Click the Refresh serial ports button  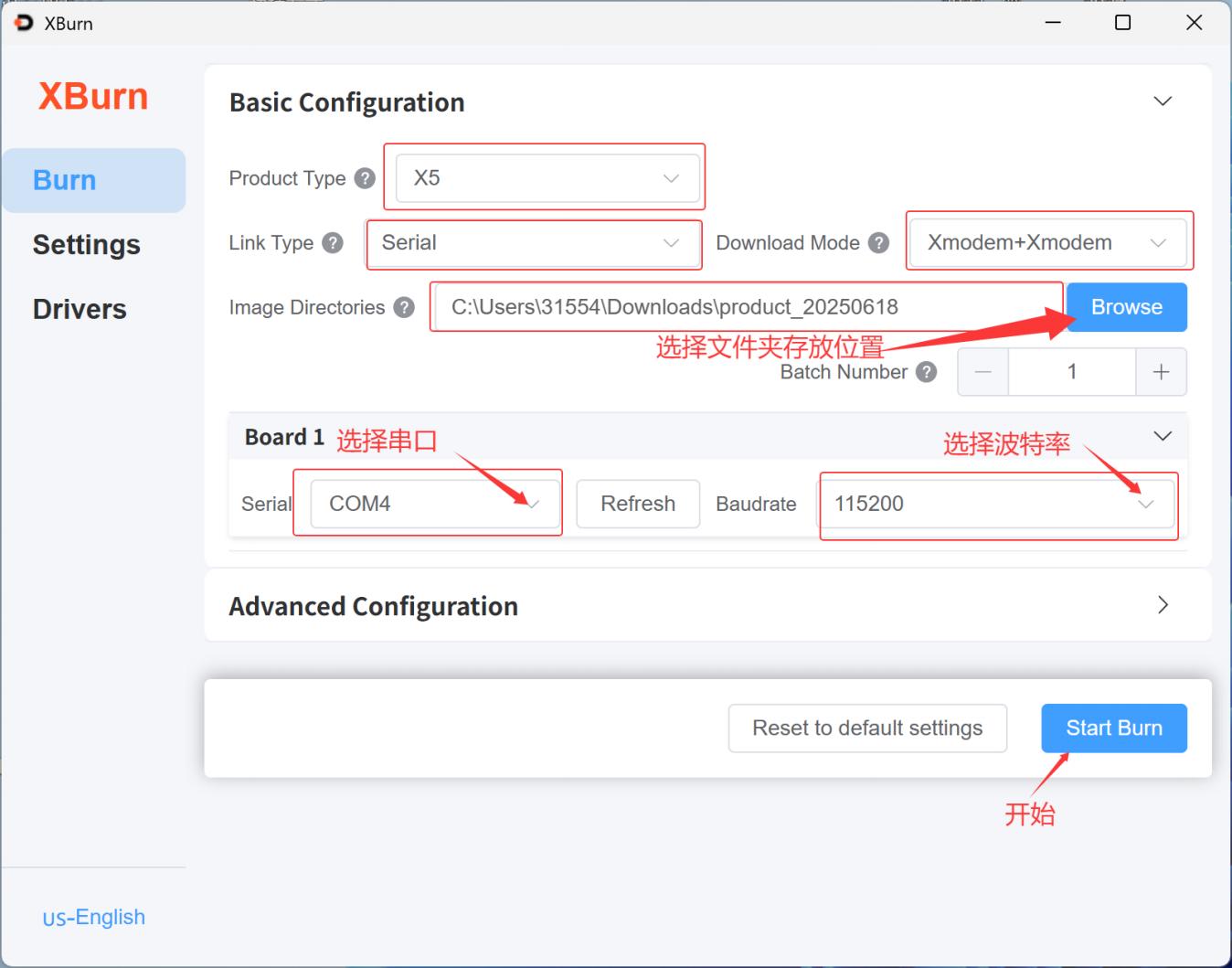(x=638, y=504)
